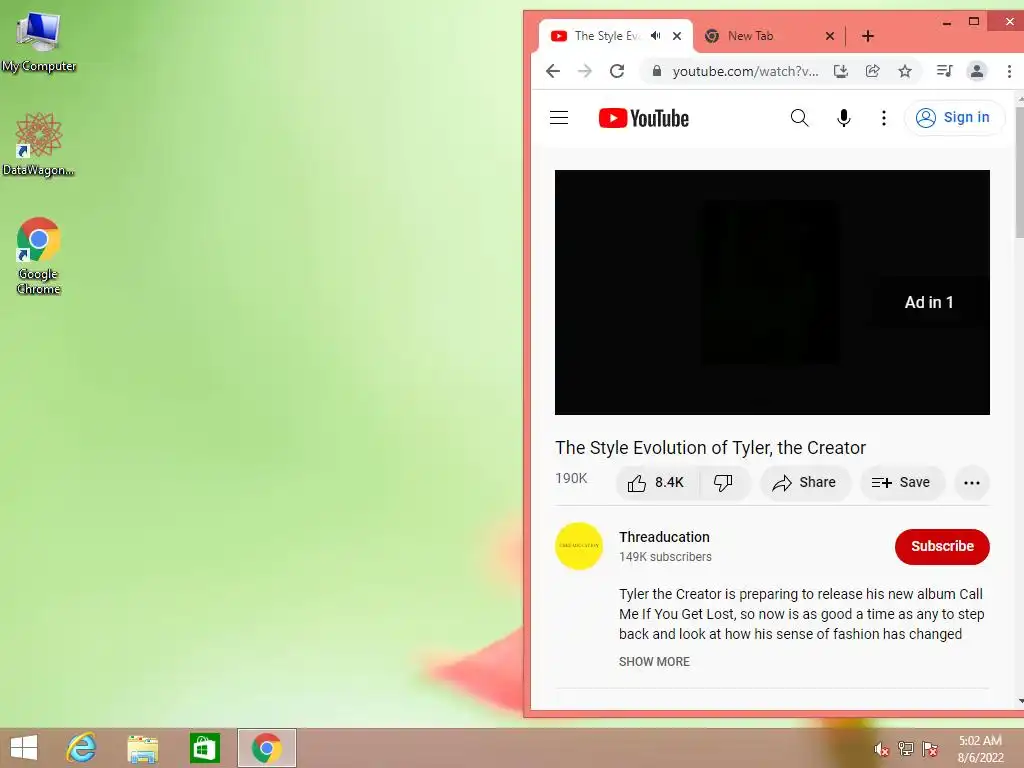Open Action Center flag icon

pos(929,748)
